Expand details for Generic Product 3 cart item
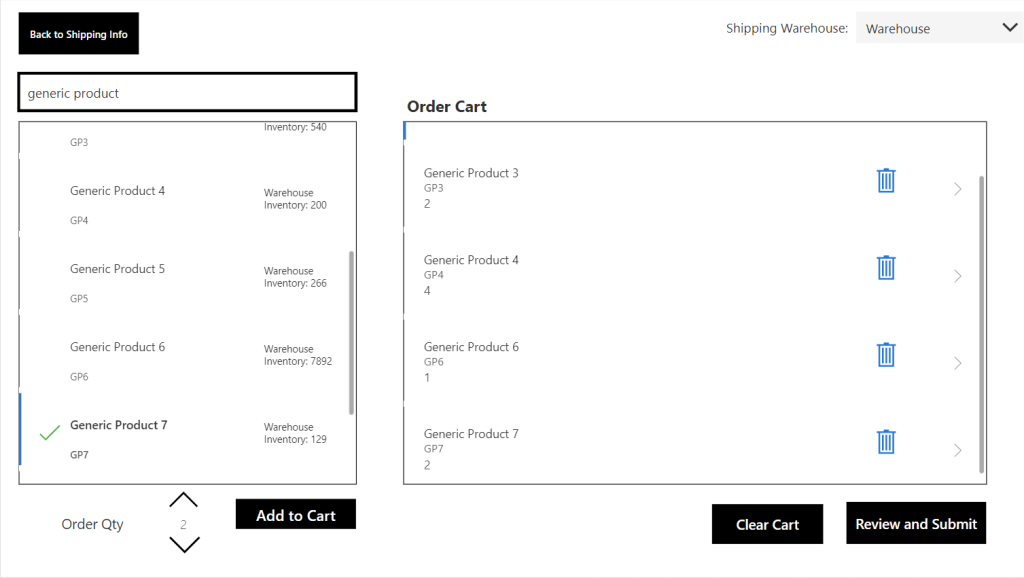1024x578 pixels. pos(957,189)
